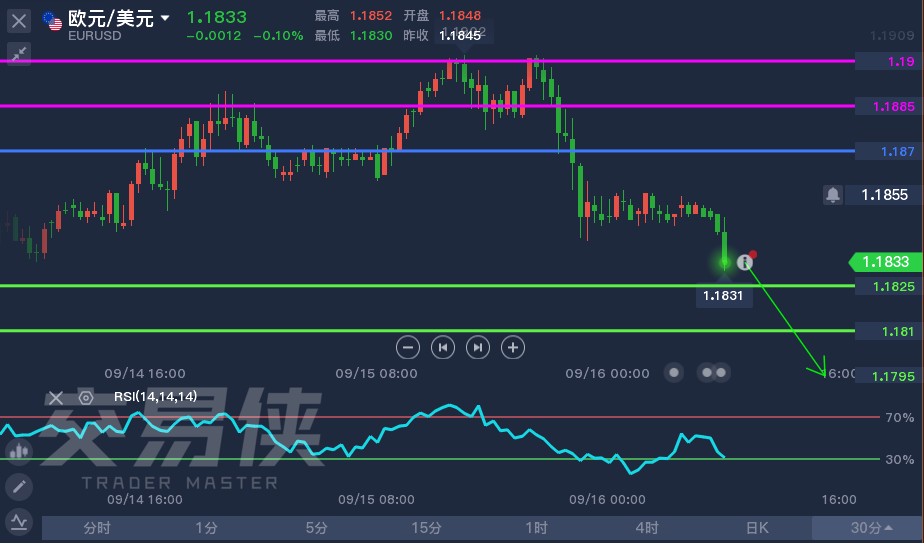The width and height of the screenshot is (924, 543).
Task: Click the RSI 70% level label
Action: point(900,418)
